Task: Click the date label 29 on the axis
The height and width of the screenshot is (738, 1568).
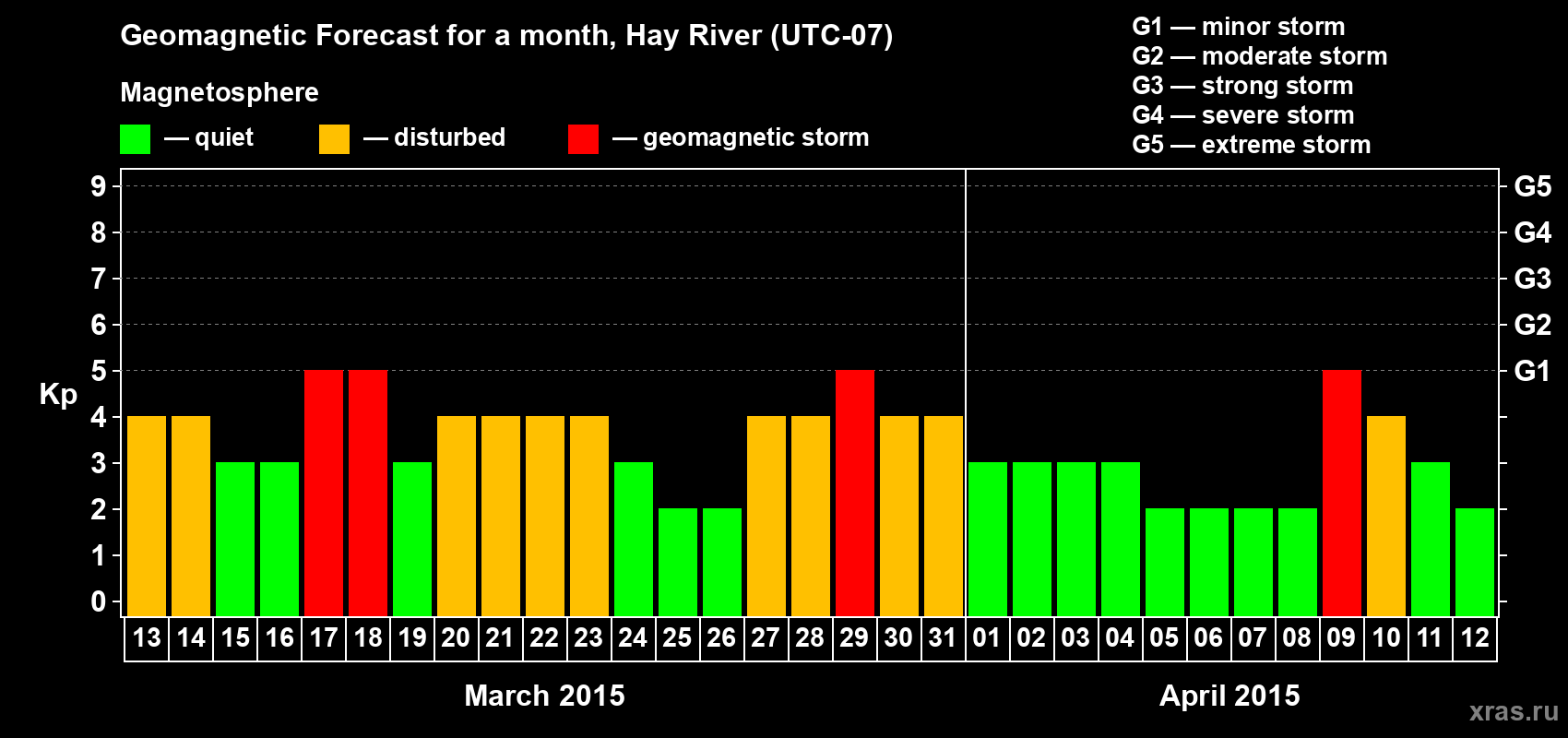Action: (x=855, y=637)
